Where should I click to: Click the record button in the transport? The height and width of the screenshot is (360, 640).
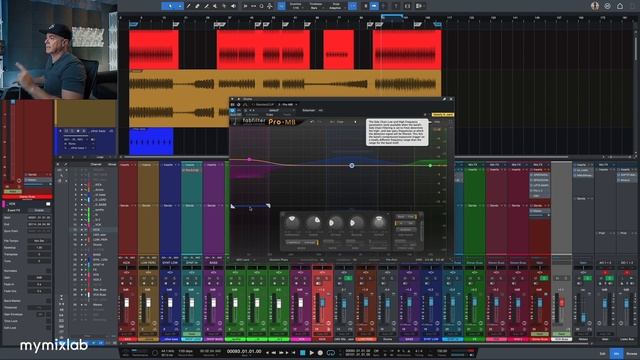point(320,353)
